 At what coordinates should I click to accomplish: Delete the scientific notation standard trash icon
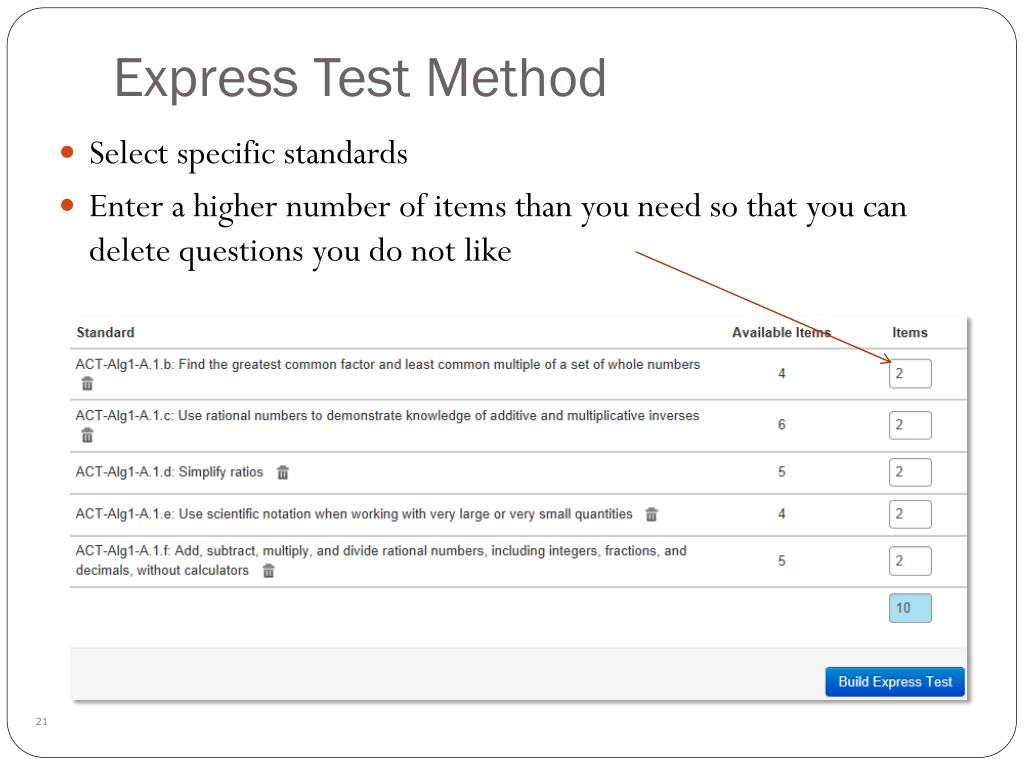coord(651,515)
